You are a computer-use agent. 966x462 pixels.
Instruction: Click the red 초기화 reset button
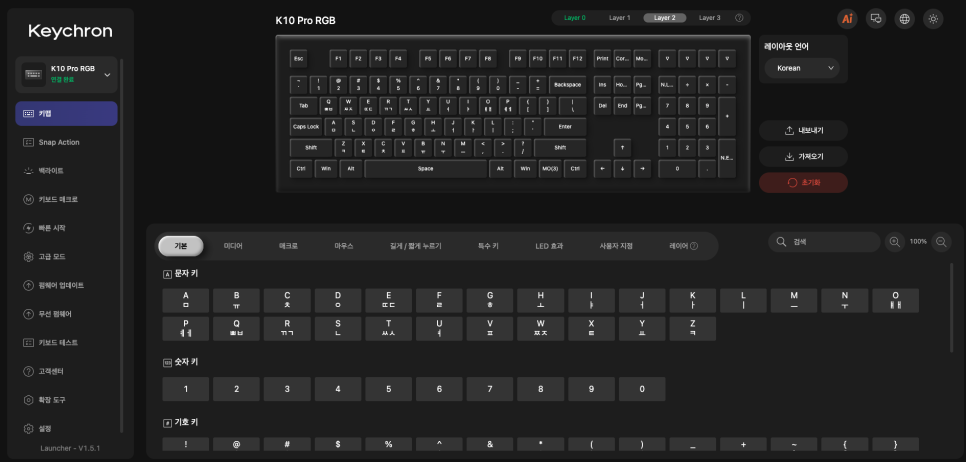(x=803, y=183)
